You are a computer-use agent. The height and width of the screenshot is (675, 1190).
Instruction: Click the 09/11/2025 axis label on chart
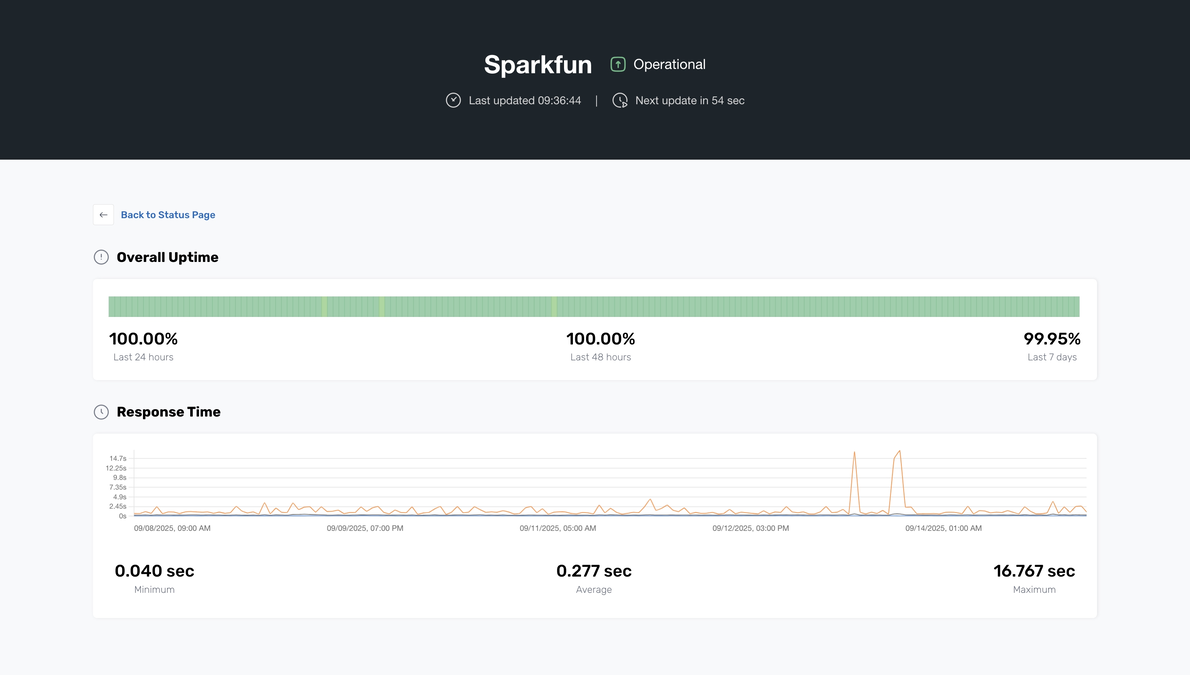pyautogui.click(x=557, y=527)
